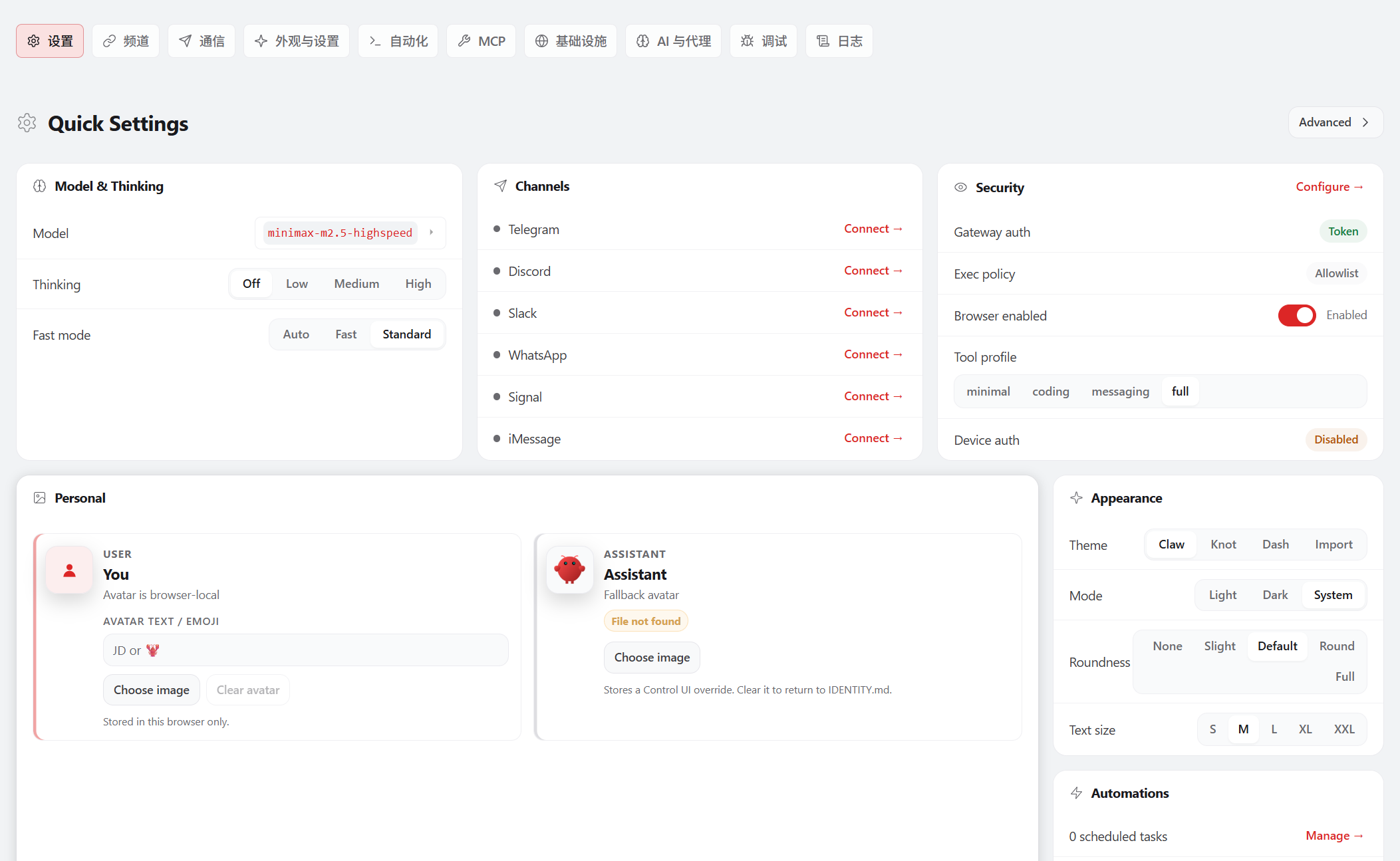This screenshot has height=861, width=1400.
Task: Click the brain icon in AI 与代理 tab
Action: pyautogui.click(x=642, y=41)
